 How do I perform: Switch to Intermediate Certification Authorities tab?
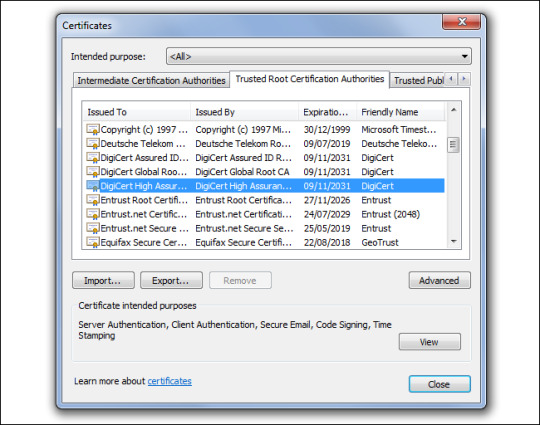point(151,80)
